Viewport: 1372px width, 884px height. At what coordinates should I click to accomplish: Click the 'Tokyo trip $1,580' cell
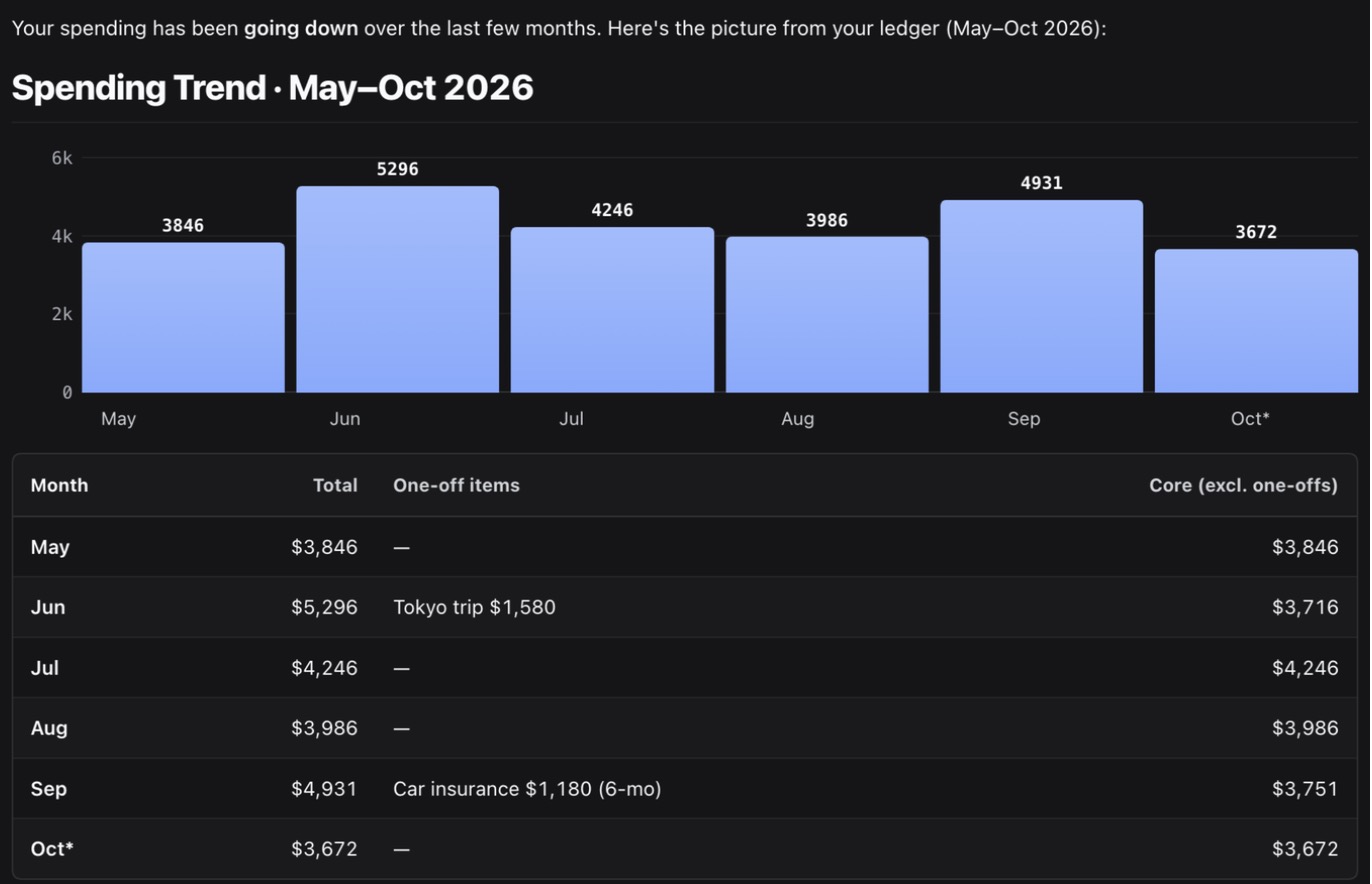474,607
